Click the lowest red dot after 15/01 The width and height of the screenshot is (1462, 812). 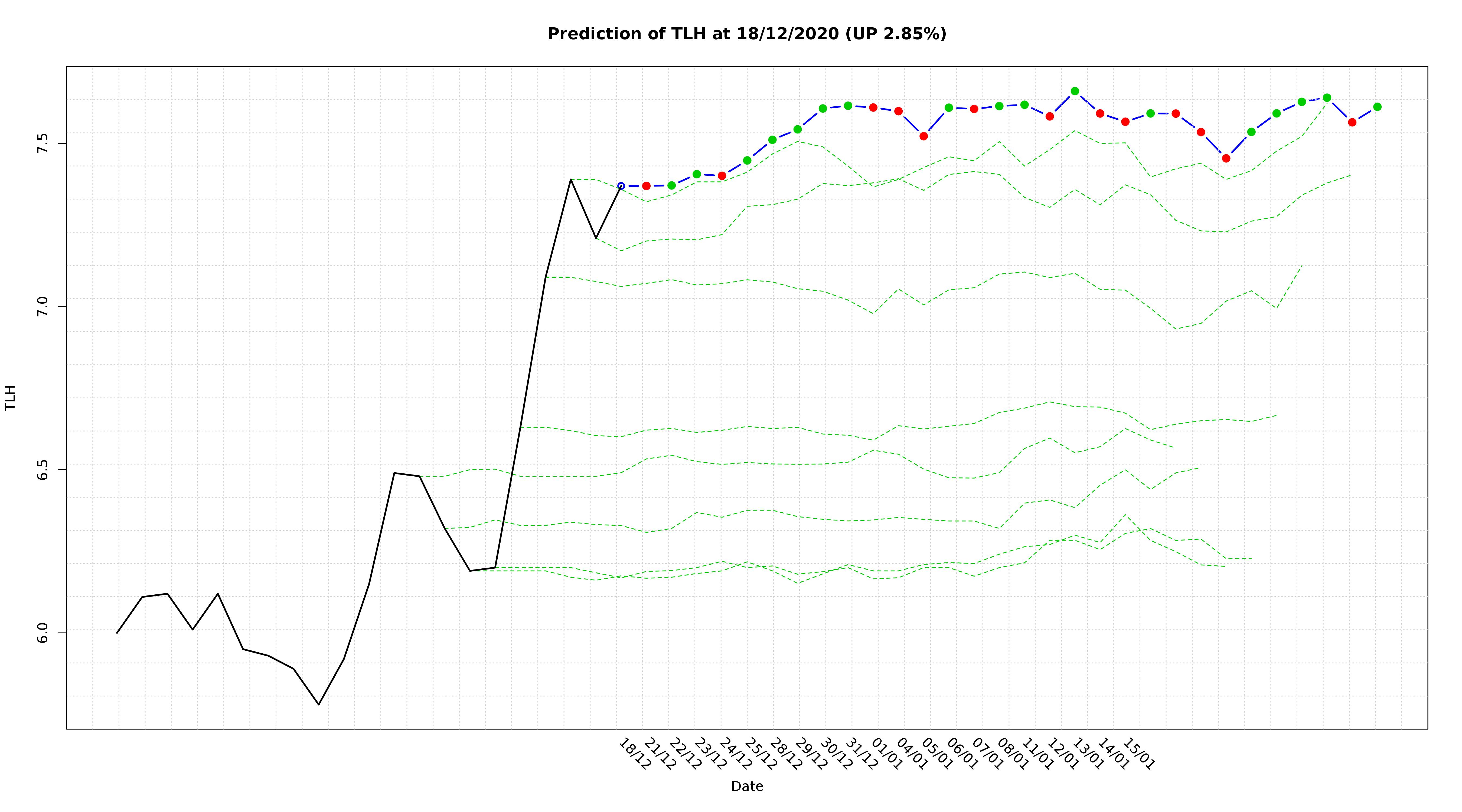coord(1226,158)
